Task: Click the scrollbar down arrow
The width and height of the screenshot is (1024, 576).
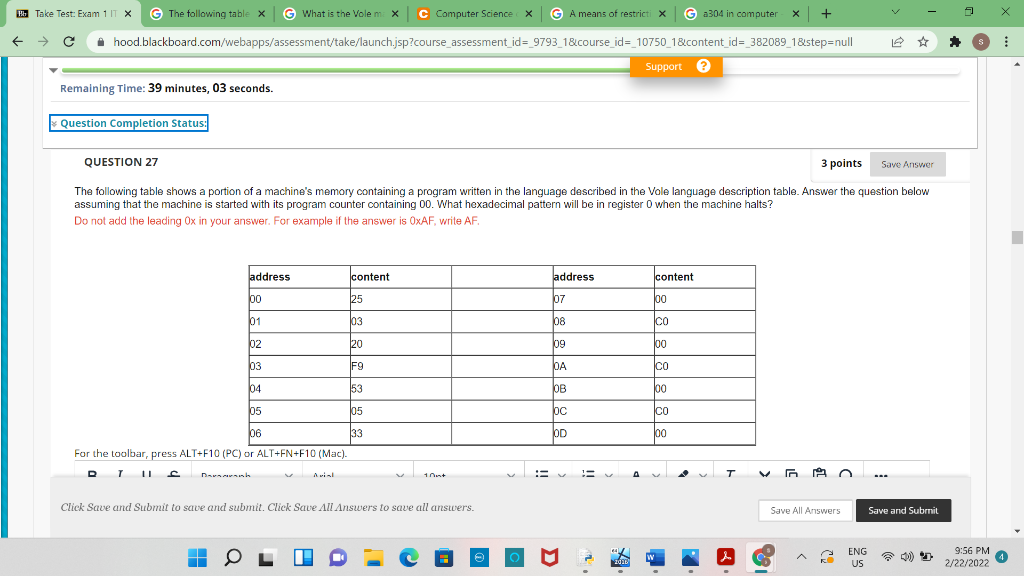Action: click(1017, 531)
